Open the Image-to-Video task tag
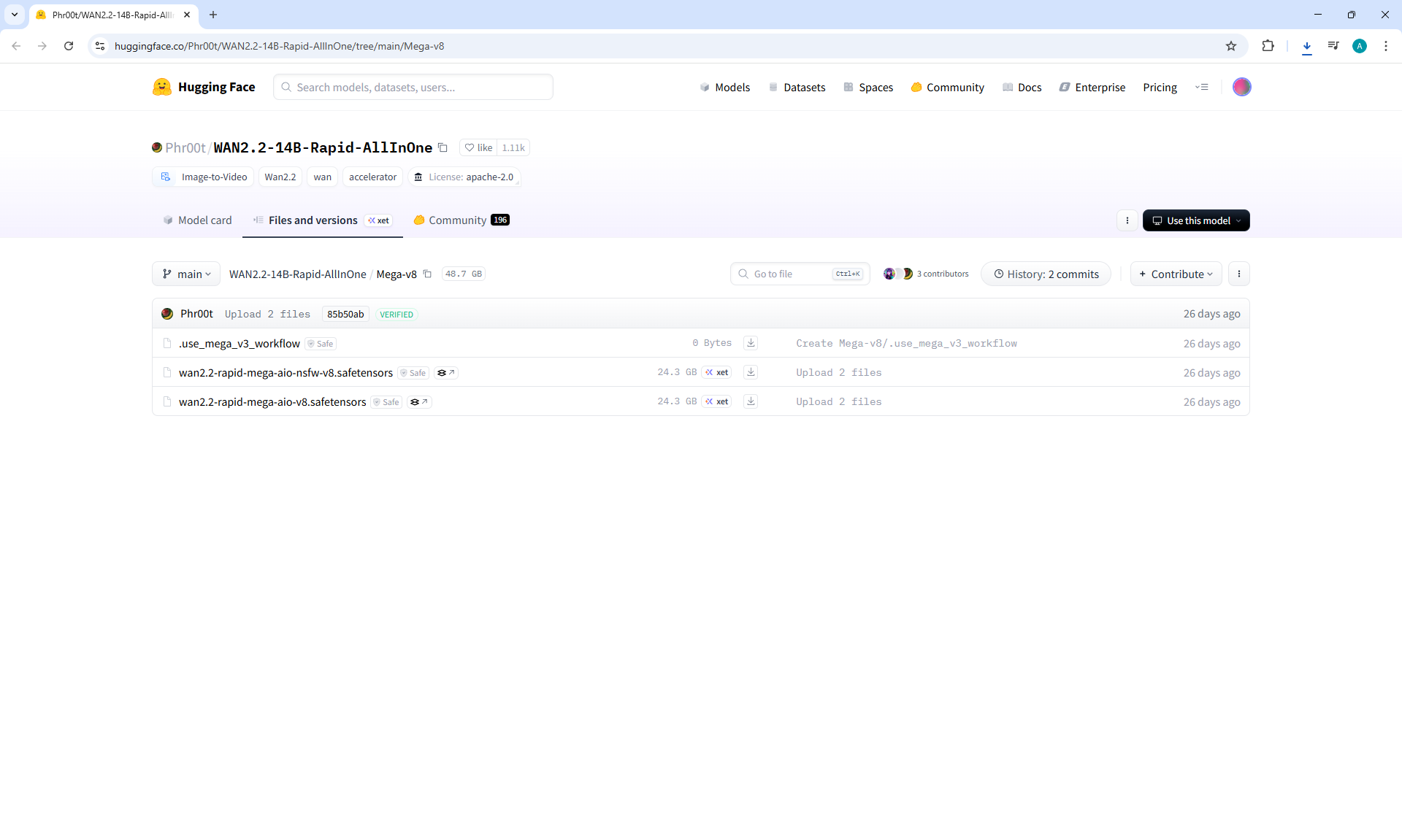 (x=204, y=177)
